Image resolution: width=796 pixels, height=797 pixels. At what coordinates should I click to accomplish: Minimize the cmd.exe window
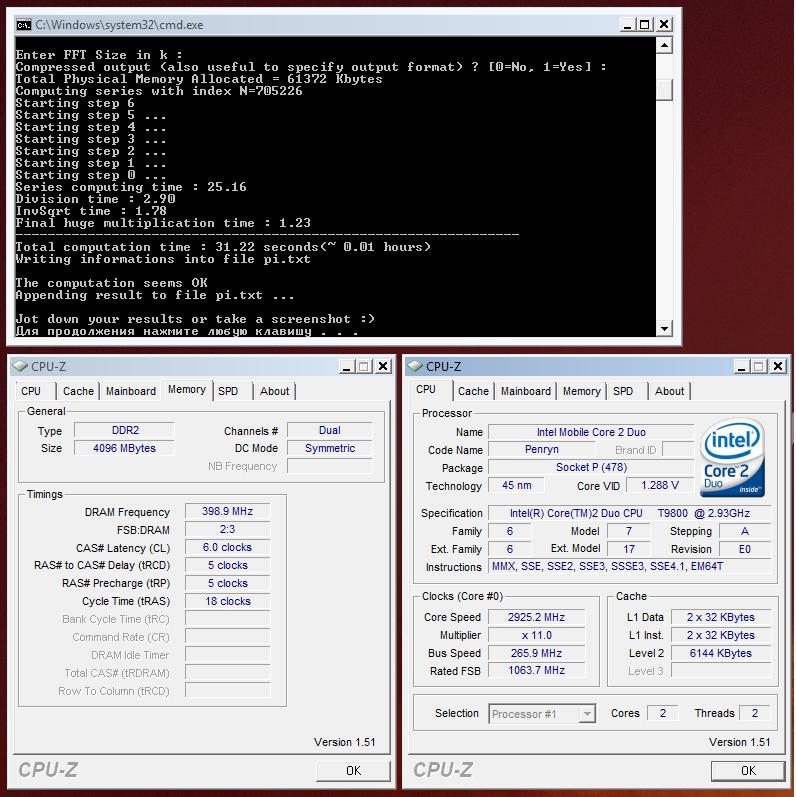[x=627, y=24]
